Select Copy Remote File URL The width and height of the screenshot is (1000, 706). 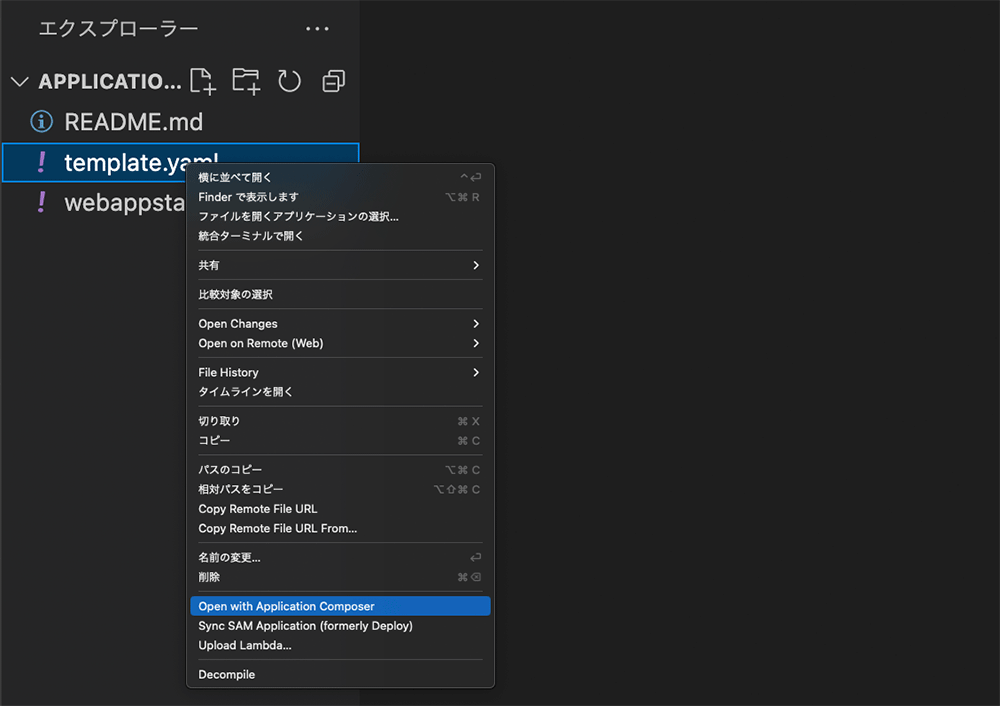pyautogui.click(x=340, y=509)
